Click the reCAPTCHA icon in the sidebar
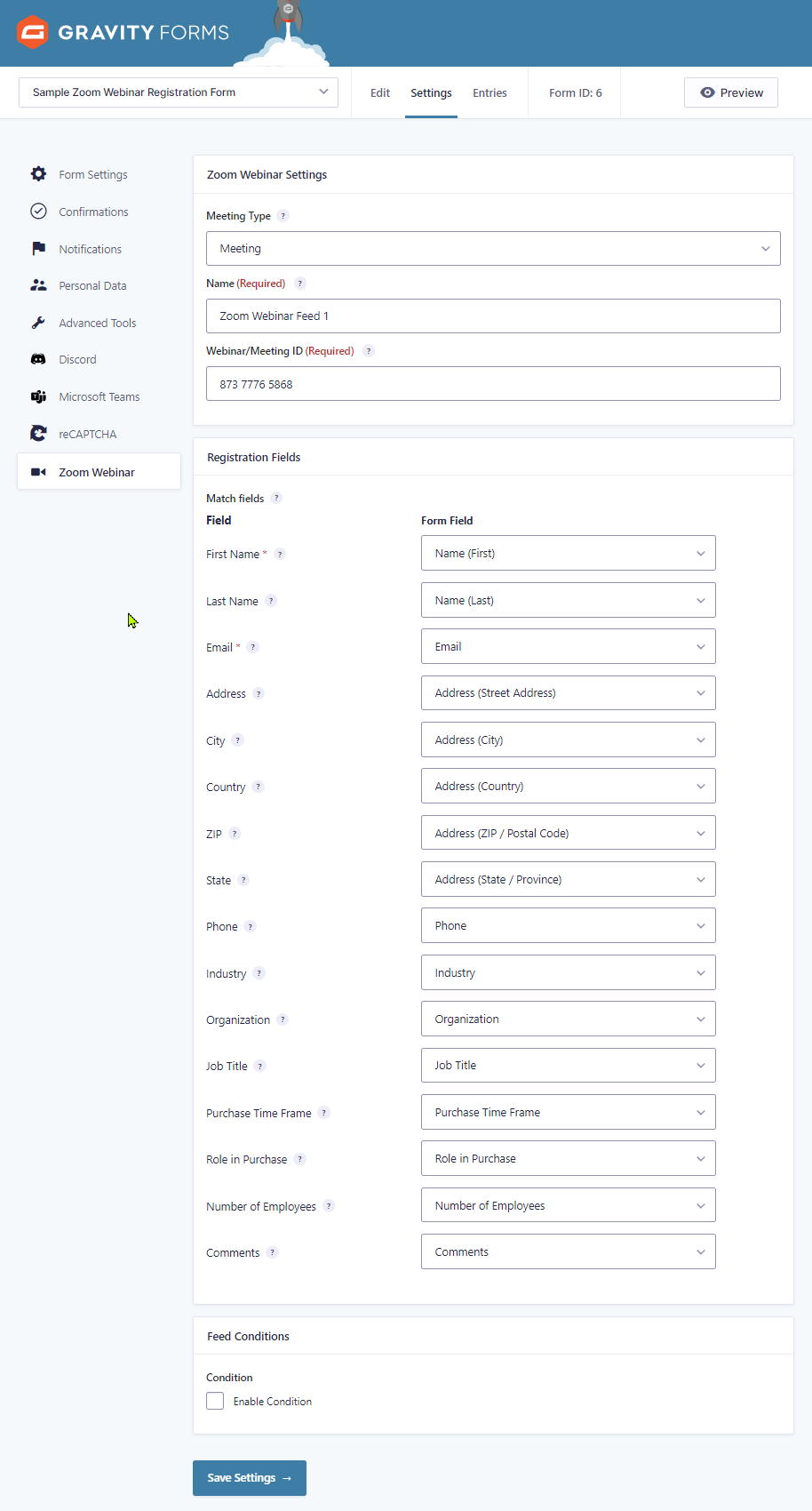Viewport: 812px width, 1511px height. (x=38, y=433)
